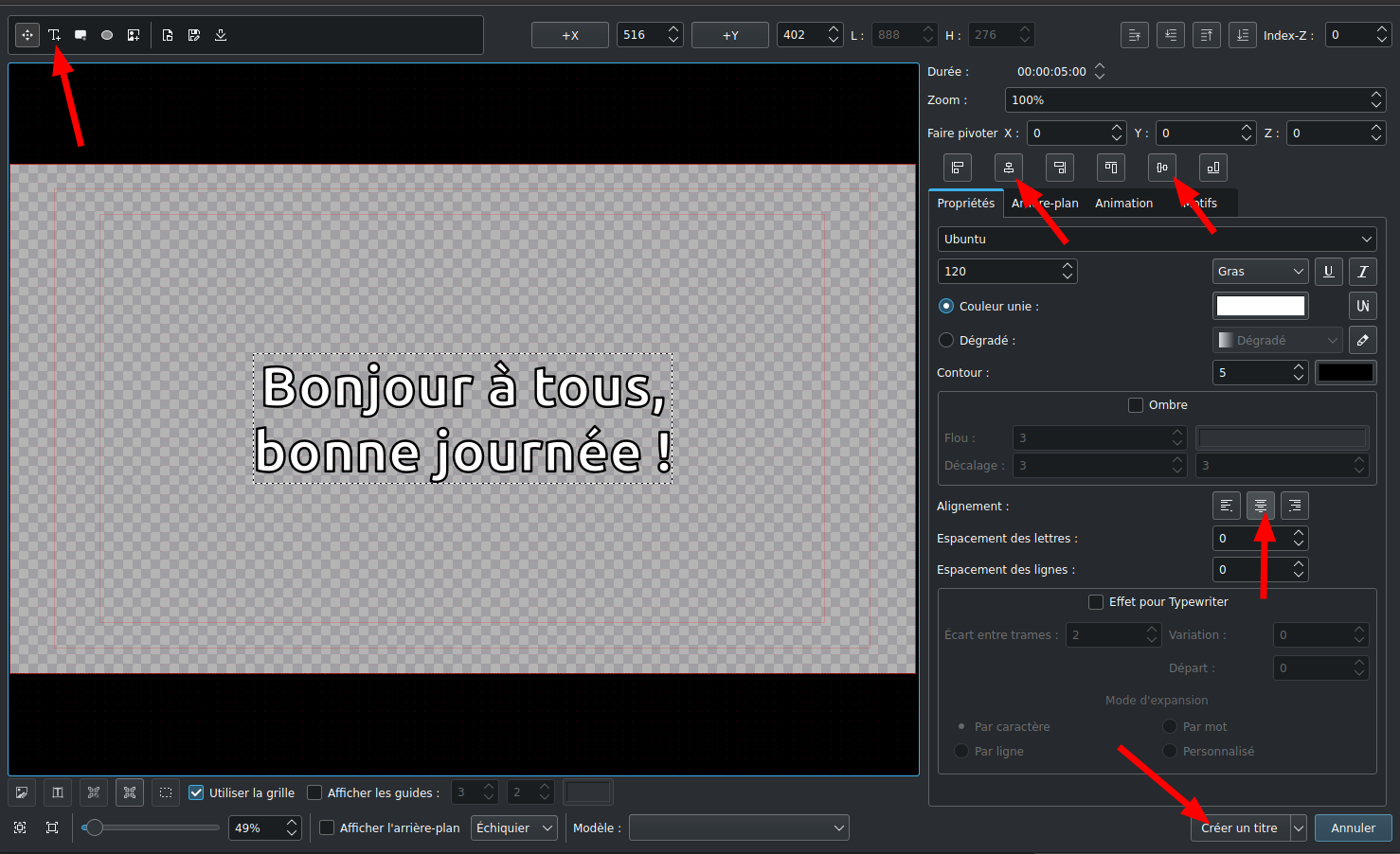Click the +X button
This screenshot has width=1400, height=854.
(570, 35)
